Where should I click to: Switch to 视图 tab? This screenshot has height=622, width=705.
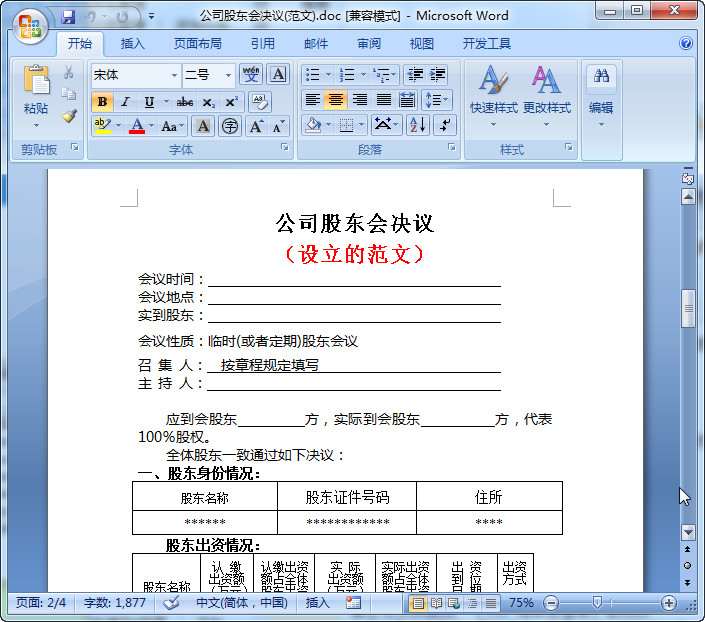[x=421, y=44]
